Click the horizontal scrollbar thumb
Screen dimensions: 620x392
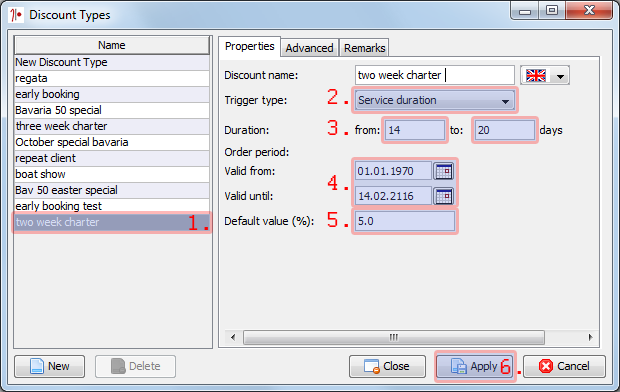(394, 337)
